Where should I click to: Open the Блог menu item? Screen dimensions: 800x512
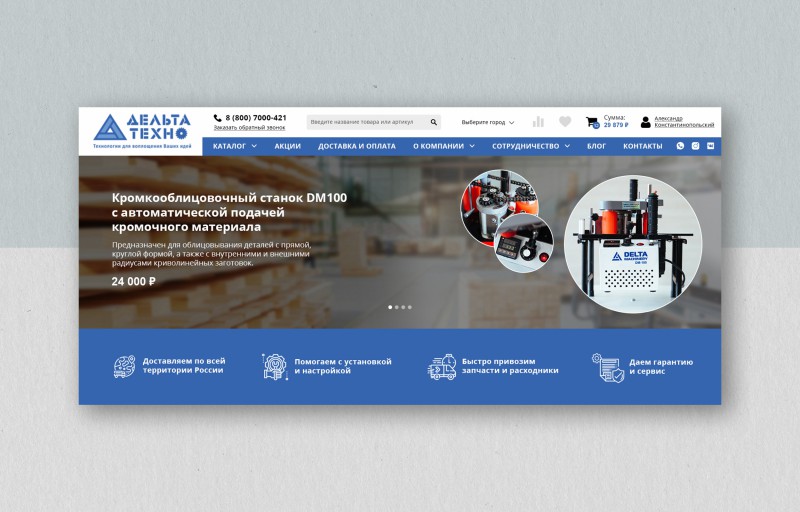coord(596,146)
